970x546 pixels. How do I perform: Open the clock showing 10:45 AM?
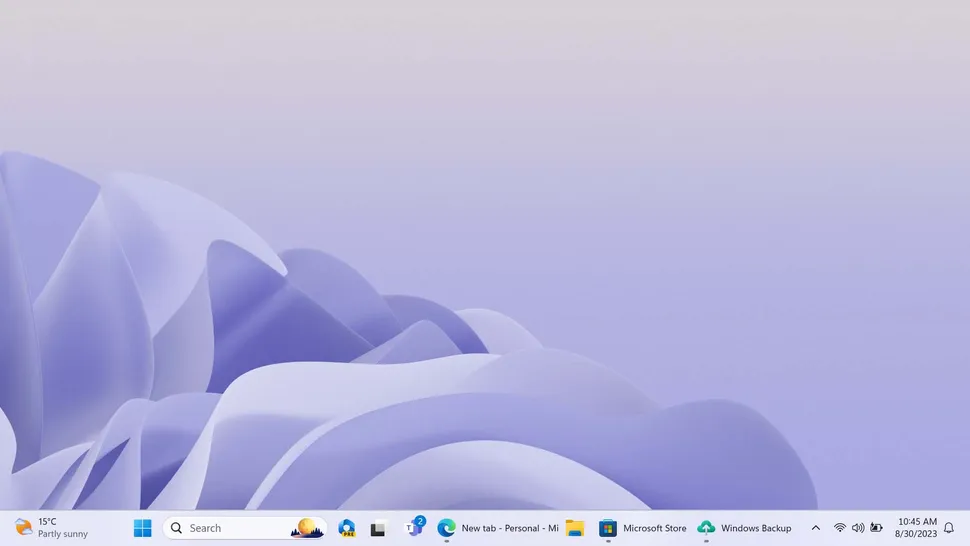coord(916,527)
